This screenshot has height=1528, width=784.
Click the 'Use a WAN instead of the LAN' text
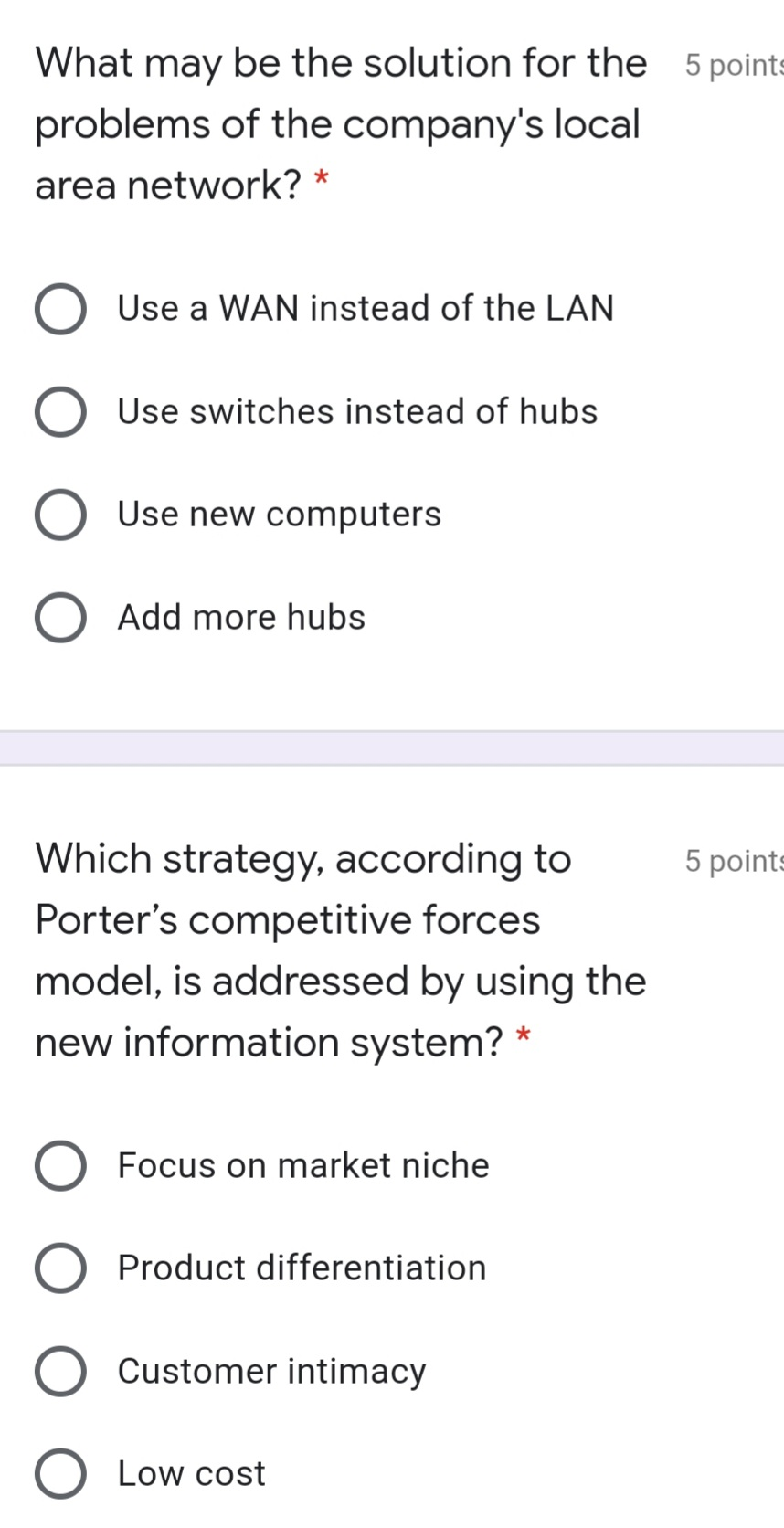point(365,309)
